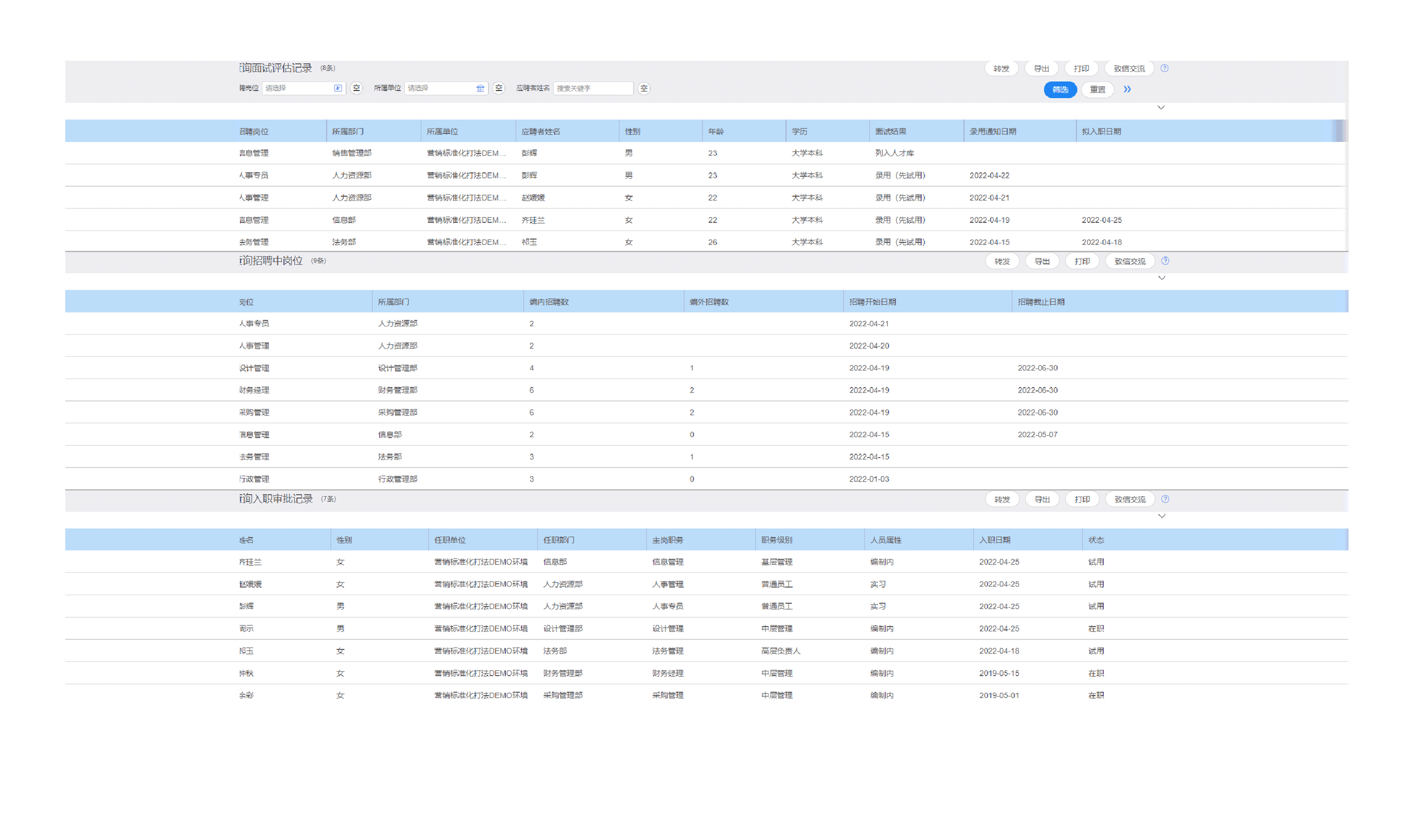The width and height of the screenshot is (1413, 840).
Task: Open help icon for 招聘中岗位 section
Action: click(x=1164, y=261)
